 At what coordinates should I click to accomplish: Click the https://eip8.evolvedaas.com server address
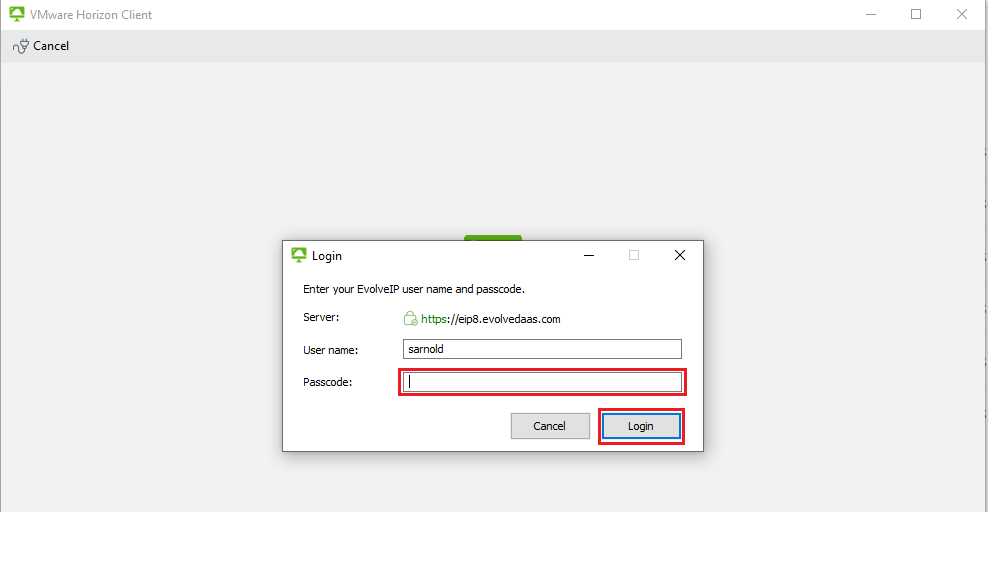pyautogui.click(x=490, y=319)
